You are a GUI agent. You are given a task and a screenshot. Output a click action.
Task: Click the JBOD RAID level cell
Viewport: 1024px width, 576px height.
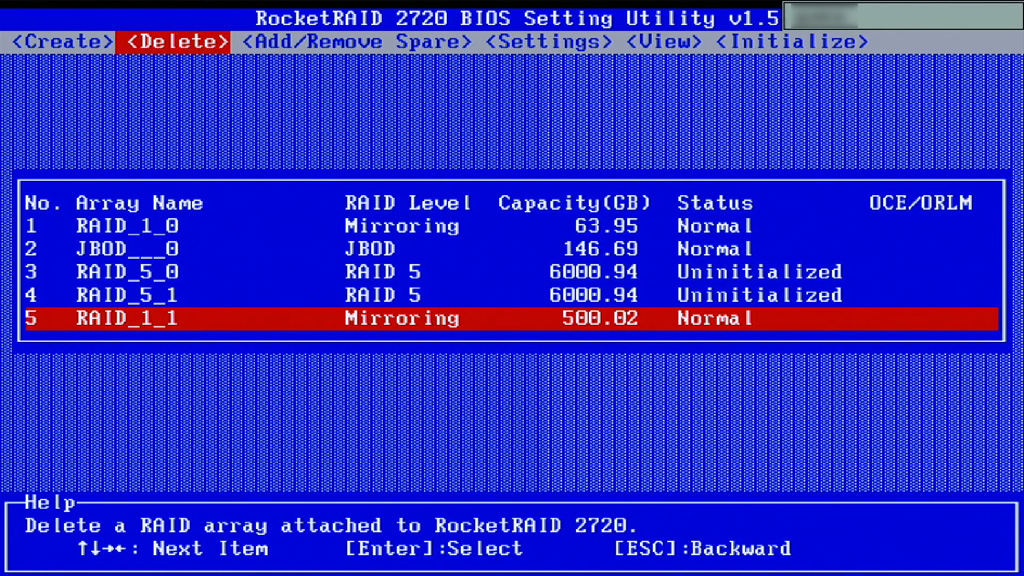[x=370, y=249]
